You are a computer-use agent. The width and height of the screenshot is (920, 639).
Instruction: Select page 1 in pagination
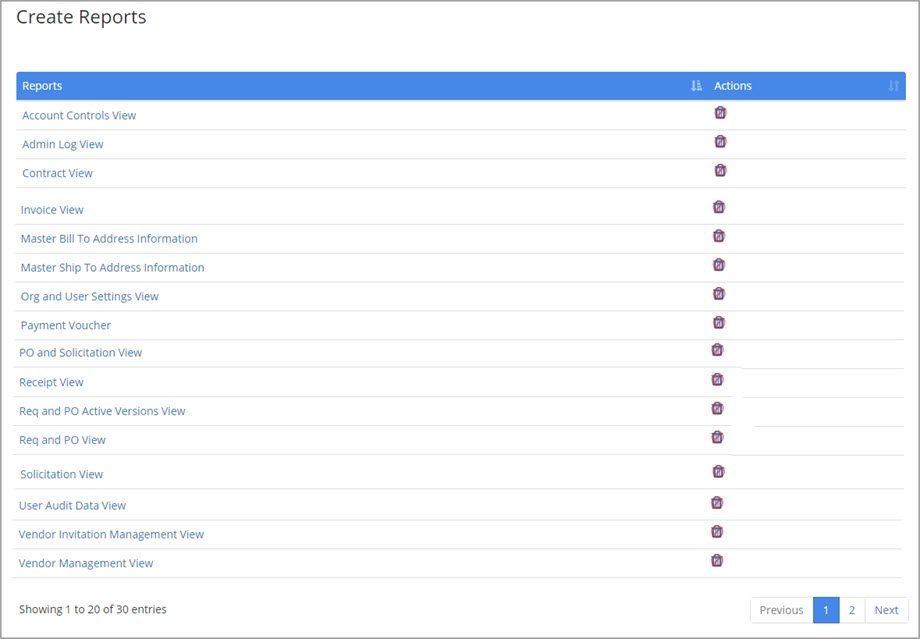(826, 610)
